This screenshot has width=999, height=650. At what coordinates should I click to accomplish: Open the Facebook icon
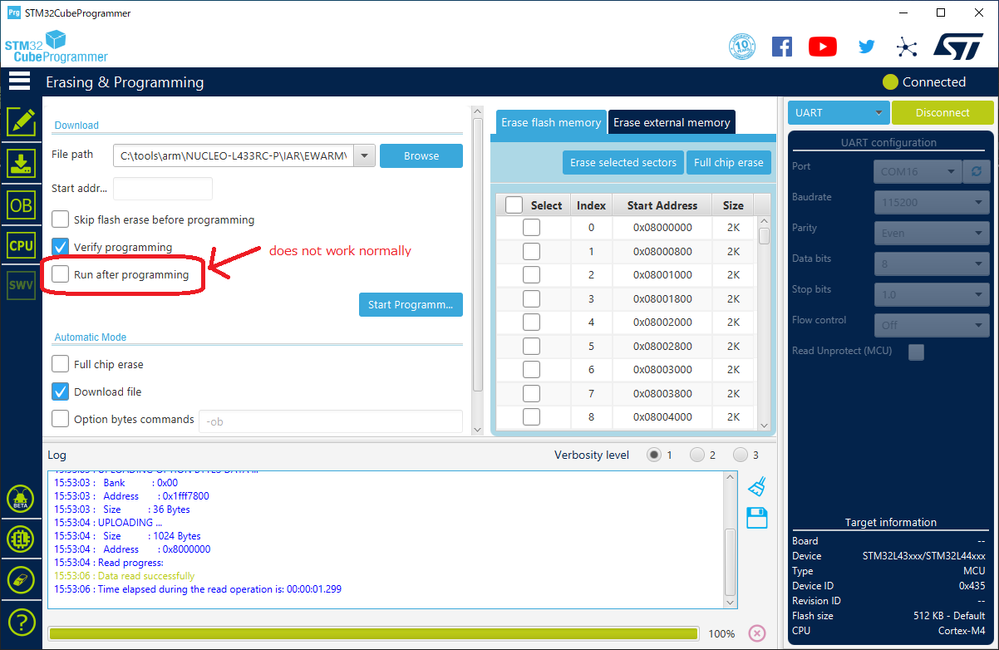pos(782,47)
